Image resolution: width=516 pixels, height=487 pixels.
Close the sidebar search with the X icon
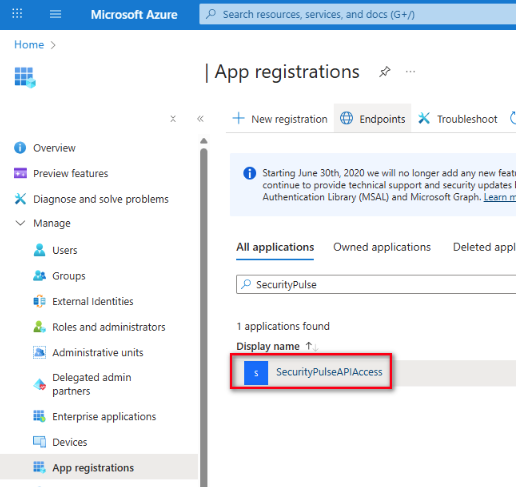pyautogui.click(x=173, y=119)
